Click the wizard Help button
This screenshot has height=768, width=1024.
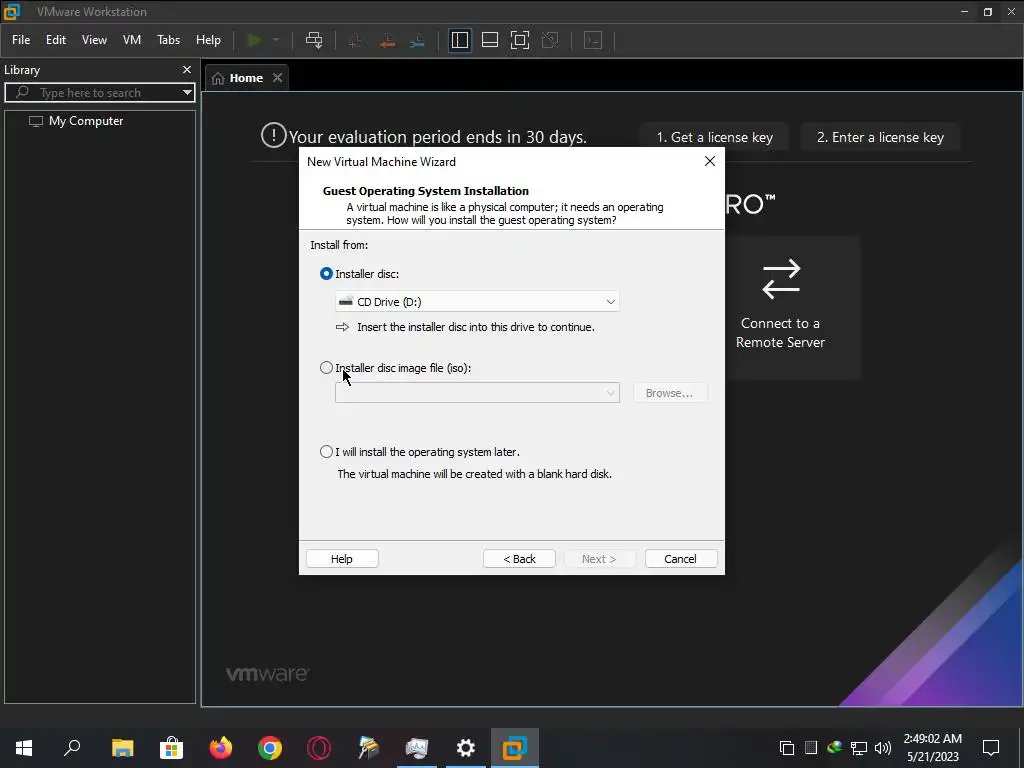[342, 559]
